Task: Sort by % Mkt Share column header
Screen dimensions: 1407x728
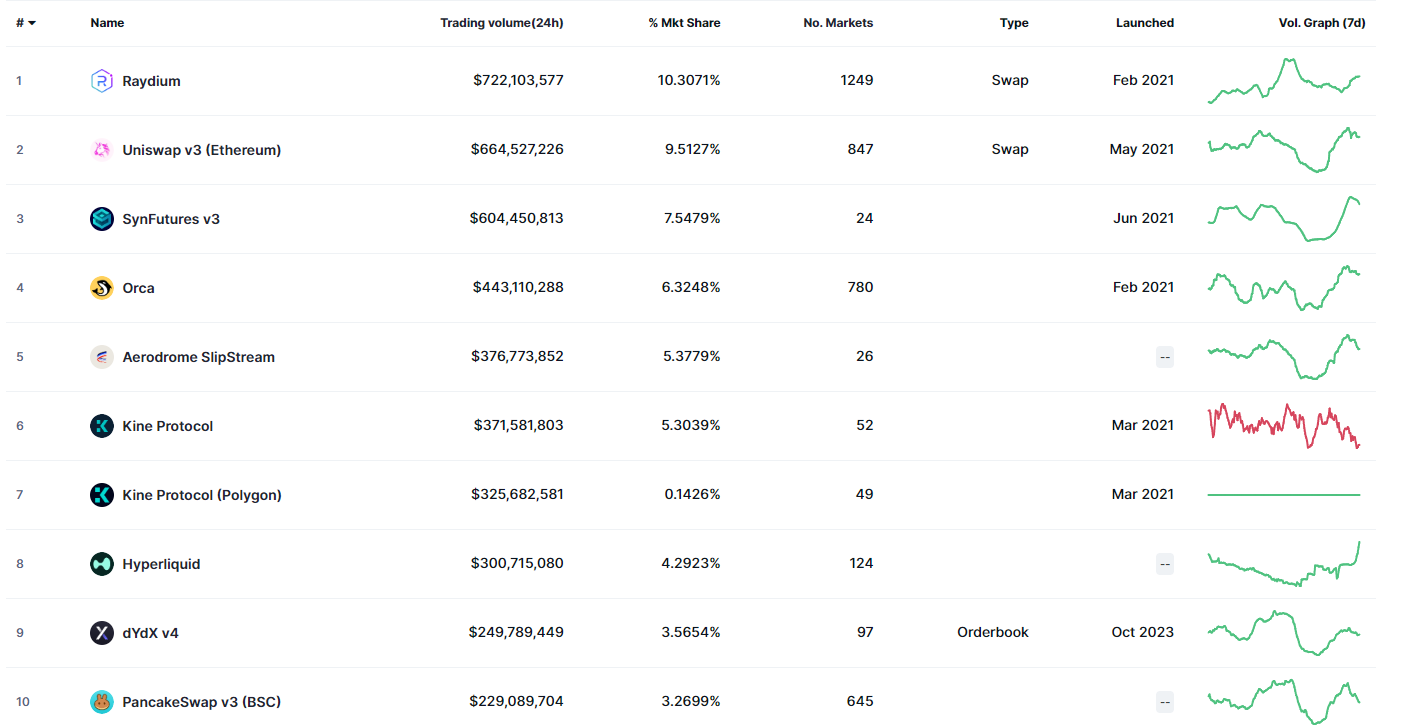Action: (x=684, y=23)
